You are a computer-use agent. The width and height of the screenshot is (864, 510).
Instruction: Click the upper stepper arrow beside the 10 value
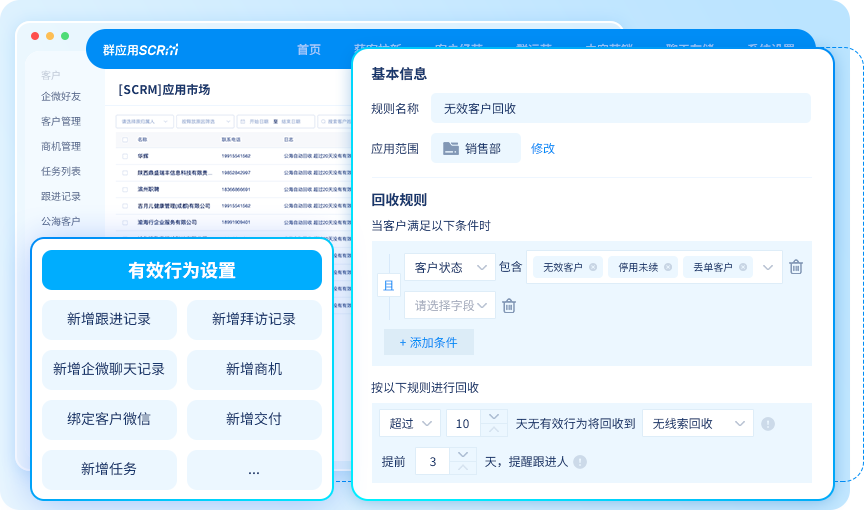[494, 416]
